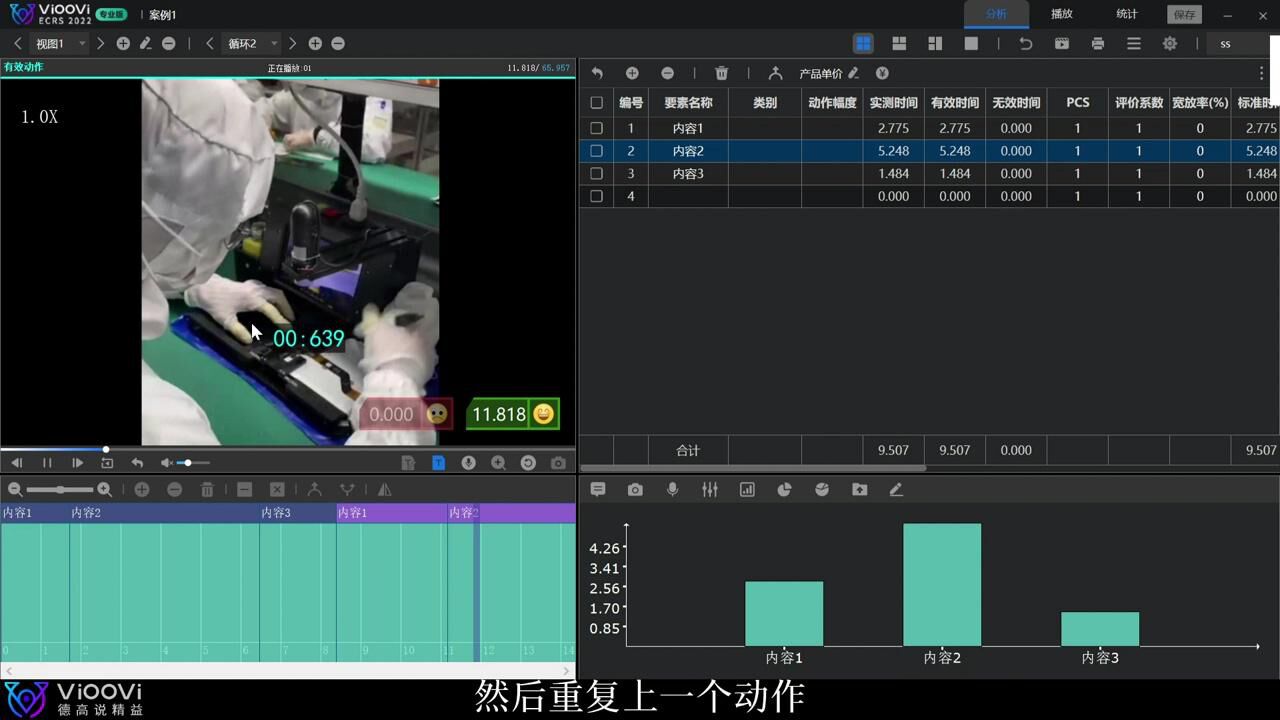Viewport: 1280px width, 720px height.
Task: Click the camera snapshot icon in chart toolbar
Action: click(635, 489)
